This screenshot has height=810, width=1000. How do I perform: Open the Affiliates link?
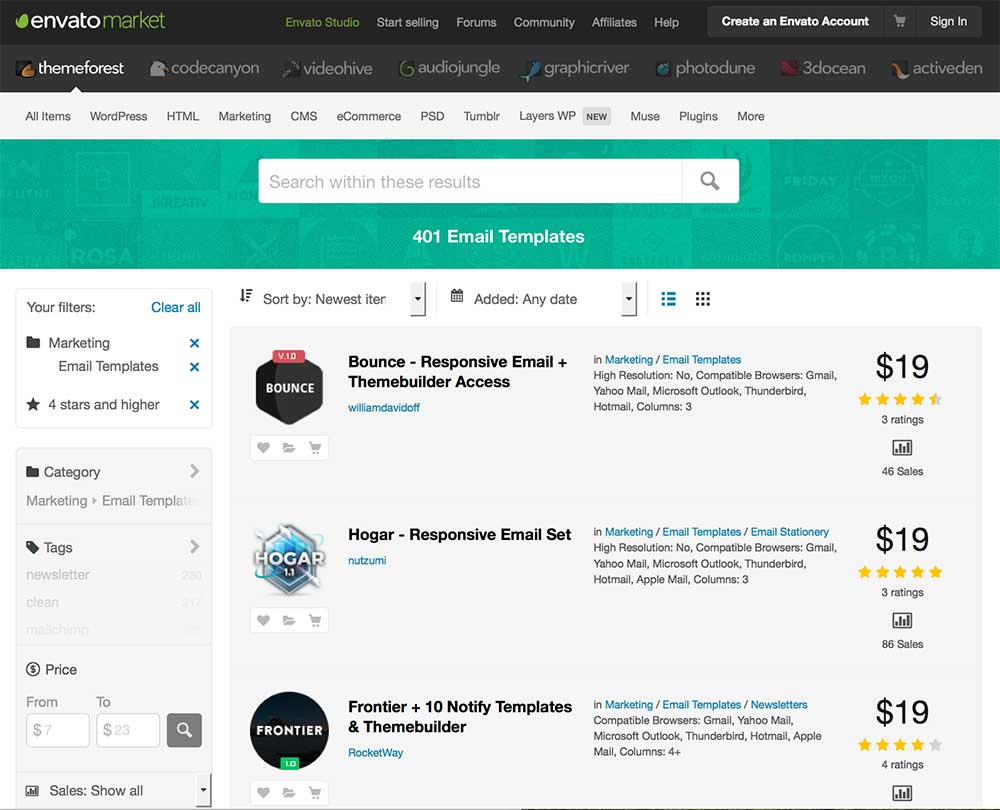[x=614, y=22]
